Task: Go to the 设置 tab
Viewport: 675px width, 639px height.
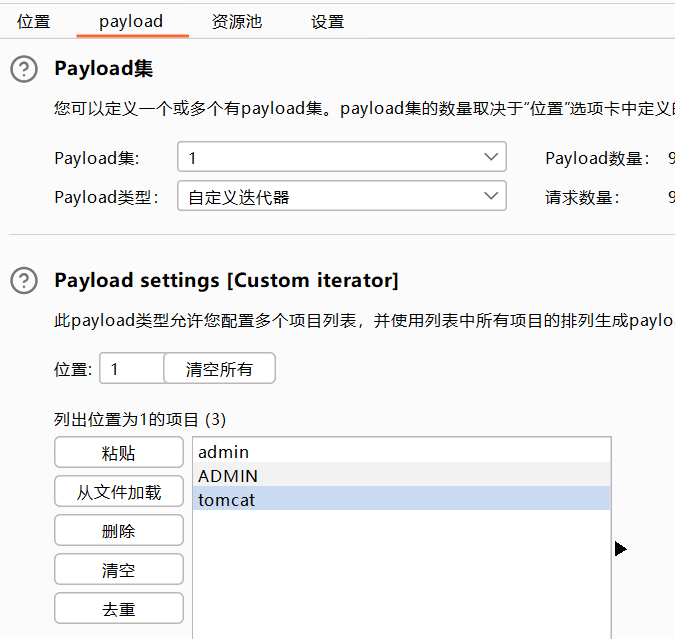Action: [x=327, y=21]
